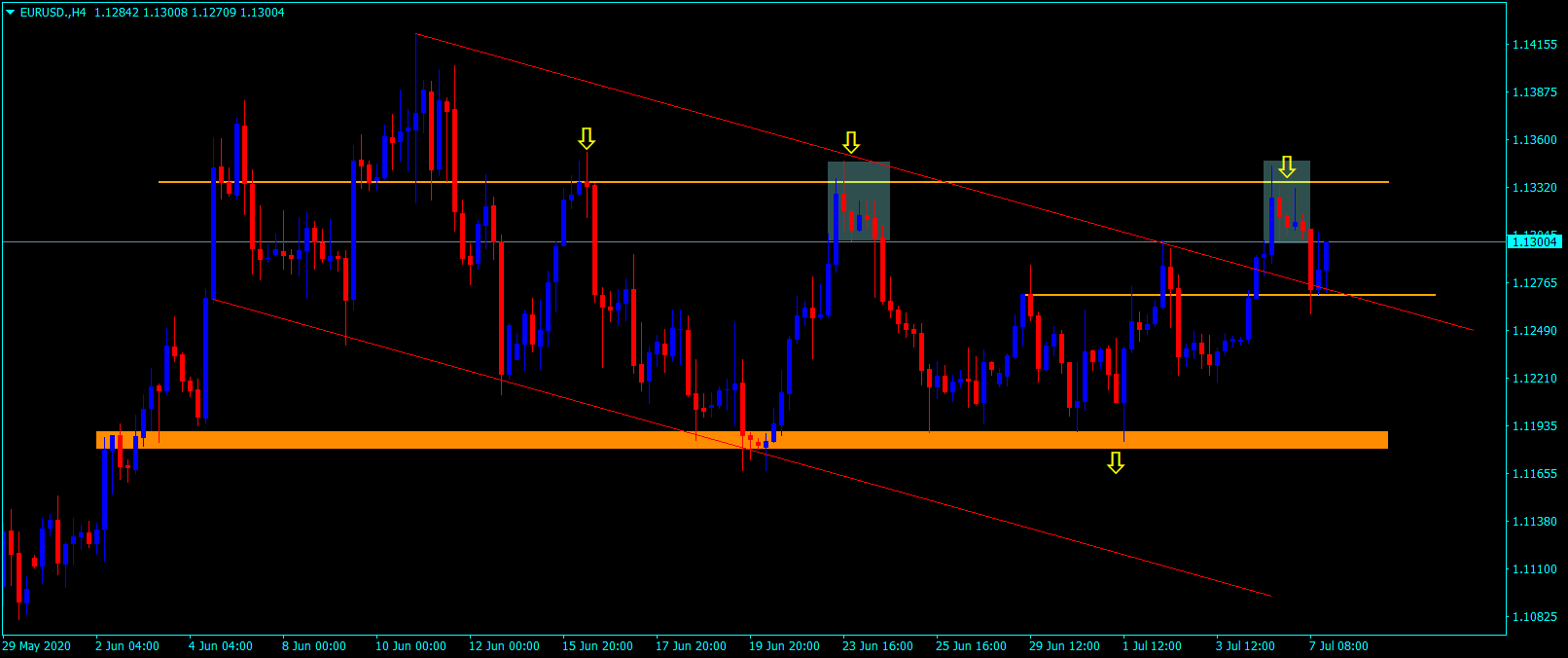Select the long orange resistance line near 1.13320
This screenshot has height=658, width=1568.
pos(773,182)
